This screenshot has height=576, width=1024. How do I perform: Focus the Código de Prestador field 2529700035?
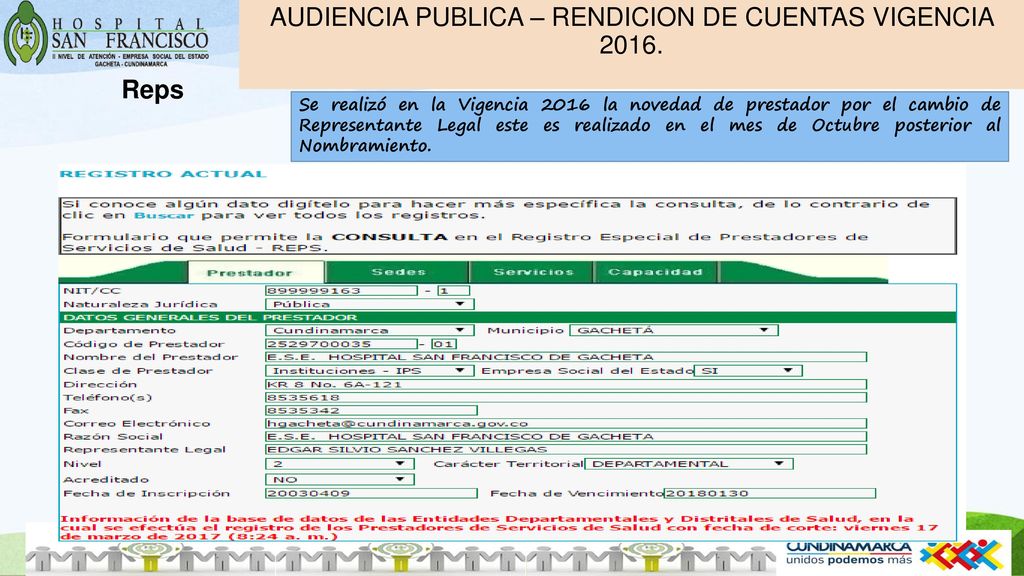(342, 344)
